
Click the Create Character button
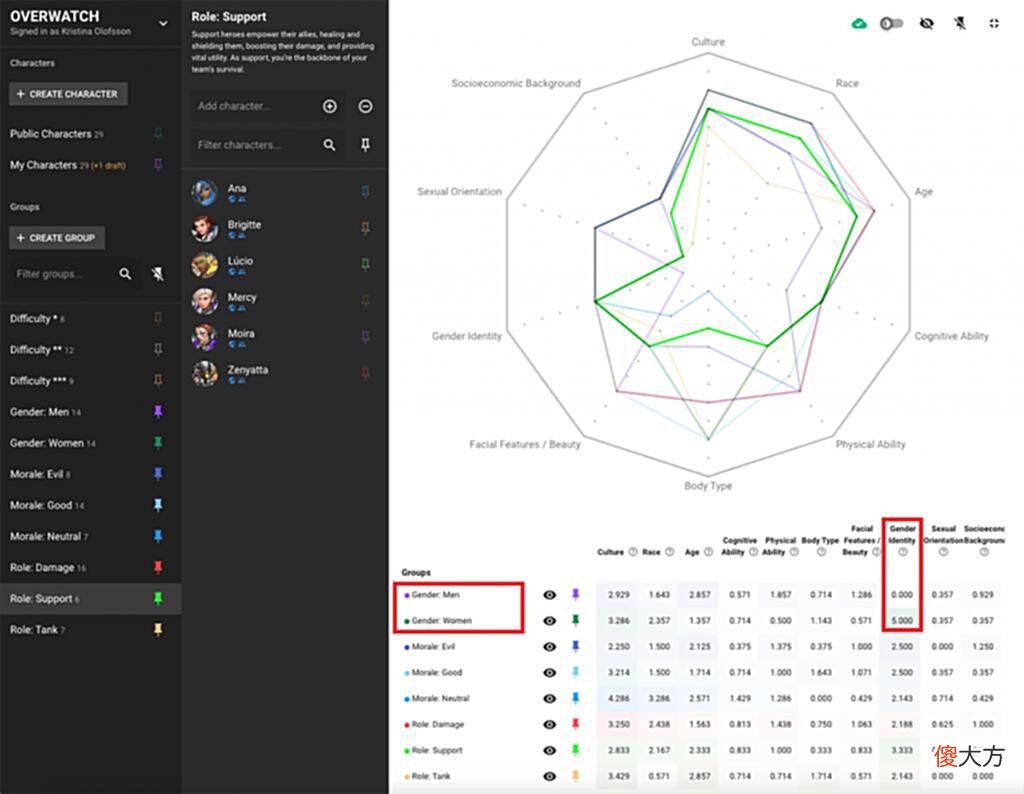(68, 94)
